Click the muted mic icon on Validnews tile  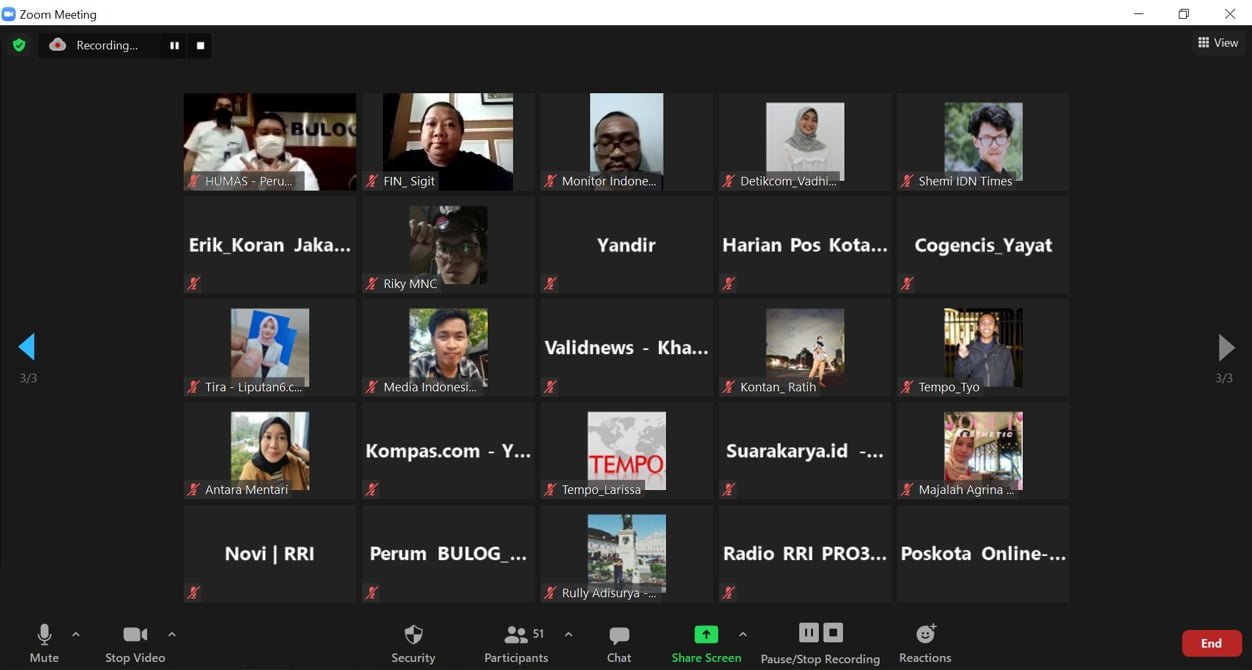coord(550,387)
